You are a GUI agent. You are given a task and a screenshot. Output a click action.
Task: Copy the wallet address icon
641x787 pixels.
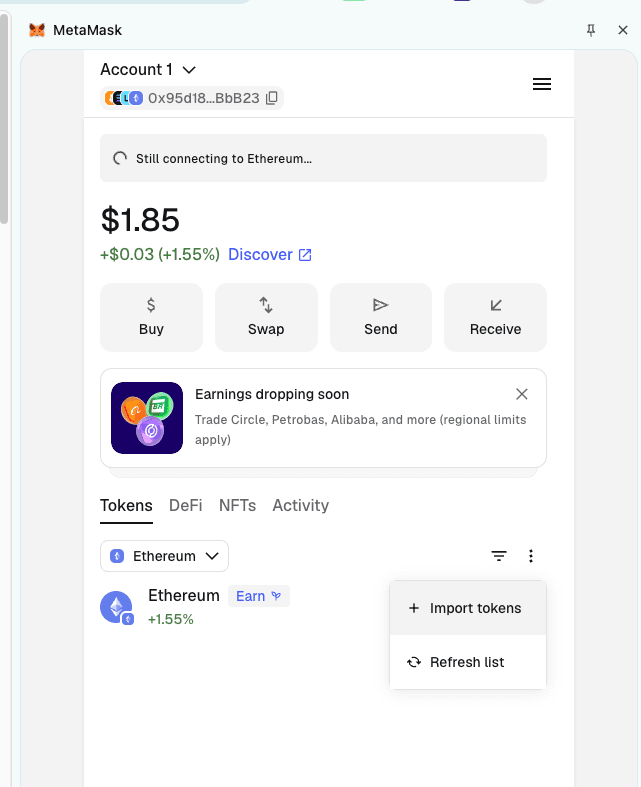click(272, 98)
